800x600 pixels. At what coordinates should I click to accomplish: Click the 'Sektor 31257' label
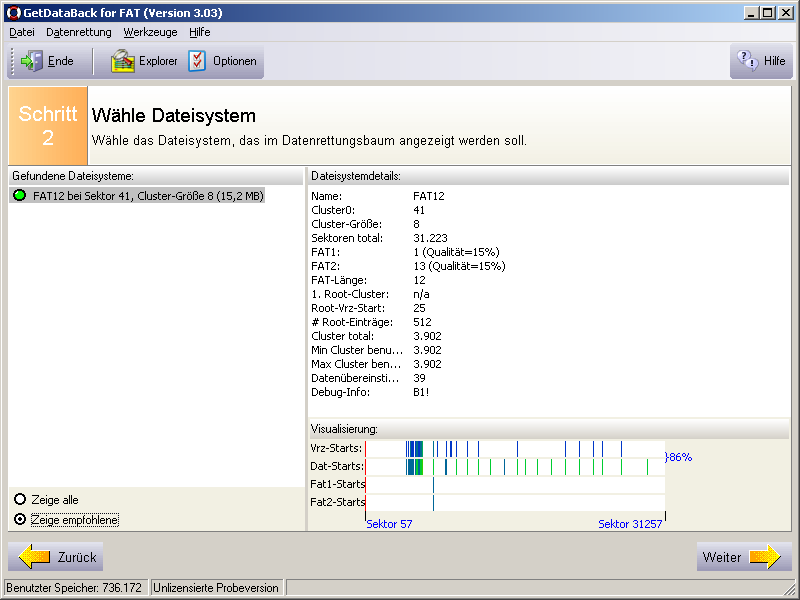click(630, 524)
